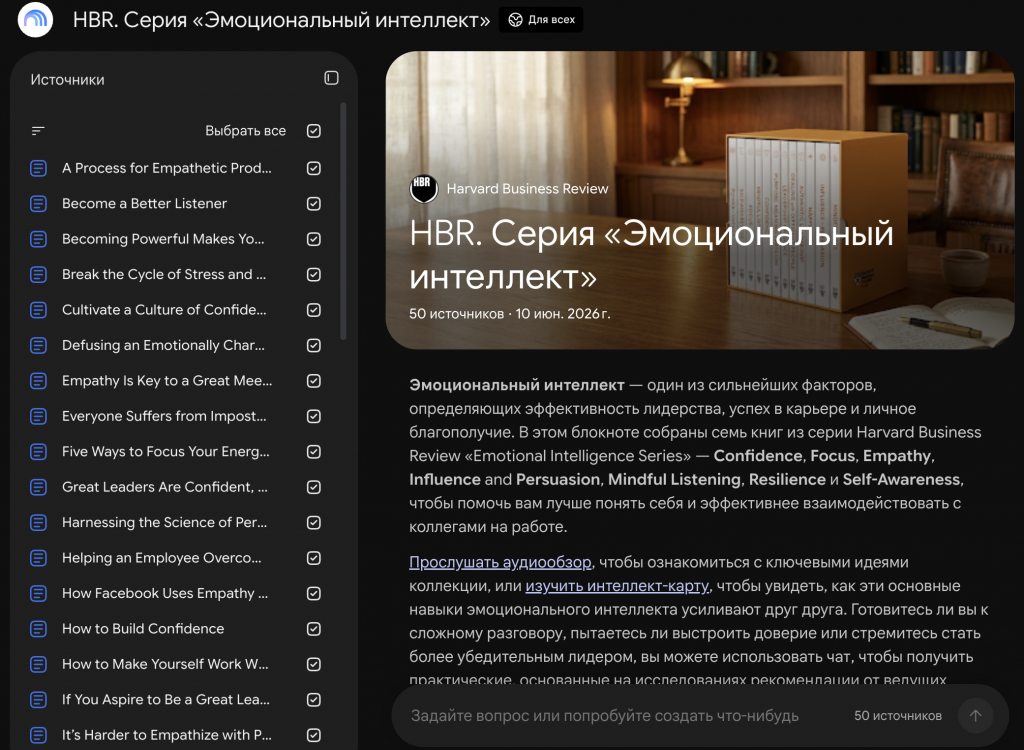Viewport: 1024px width, 750px height.
Task: Click document icon of Everyone Suffers from Impost...
Action: point(39,416)
